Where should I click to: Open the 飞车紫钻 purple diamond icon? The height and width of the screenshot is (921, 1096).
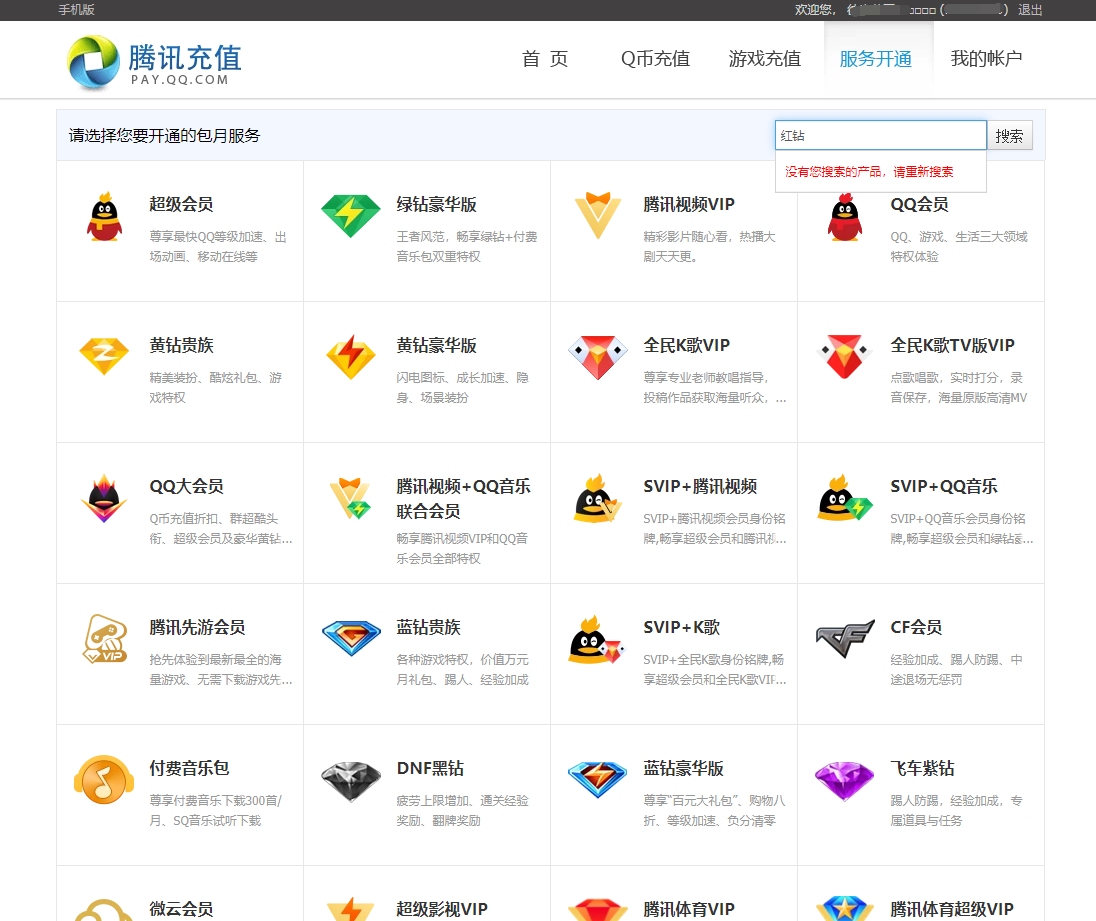pyautogui.click(x=844, y=781)
